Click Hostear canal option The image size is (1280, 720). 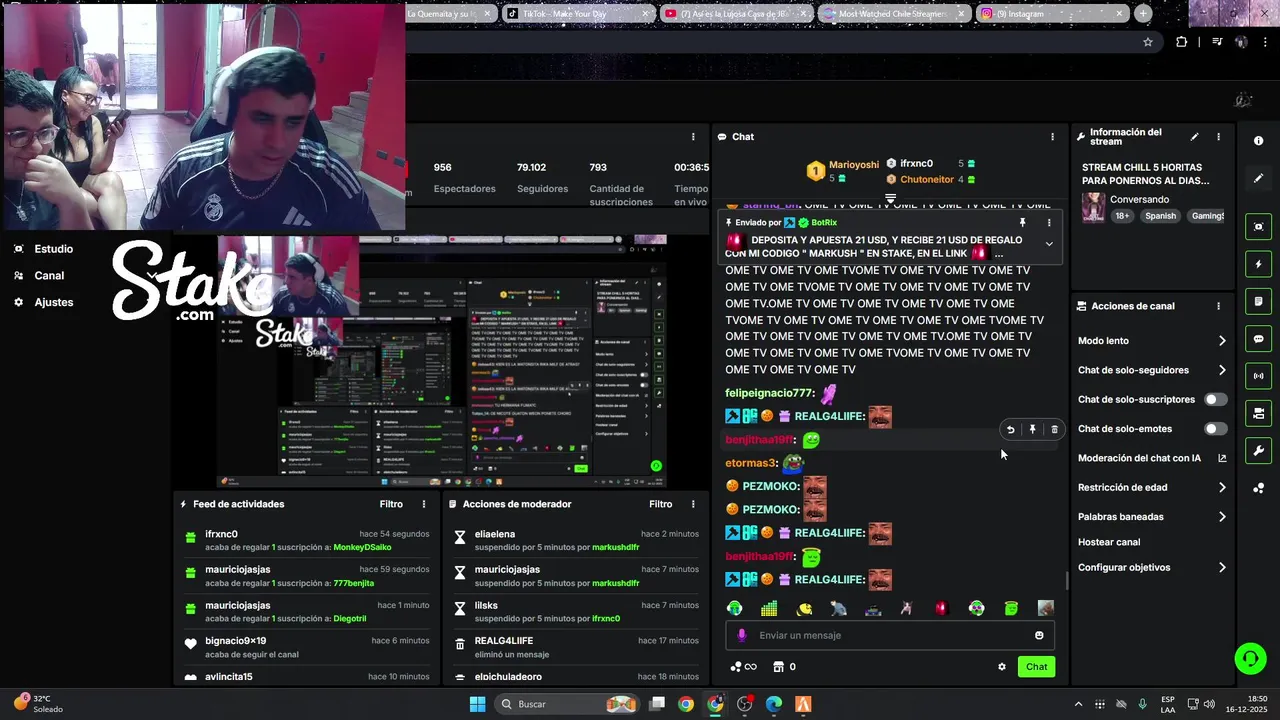1109,542
